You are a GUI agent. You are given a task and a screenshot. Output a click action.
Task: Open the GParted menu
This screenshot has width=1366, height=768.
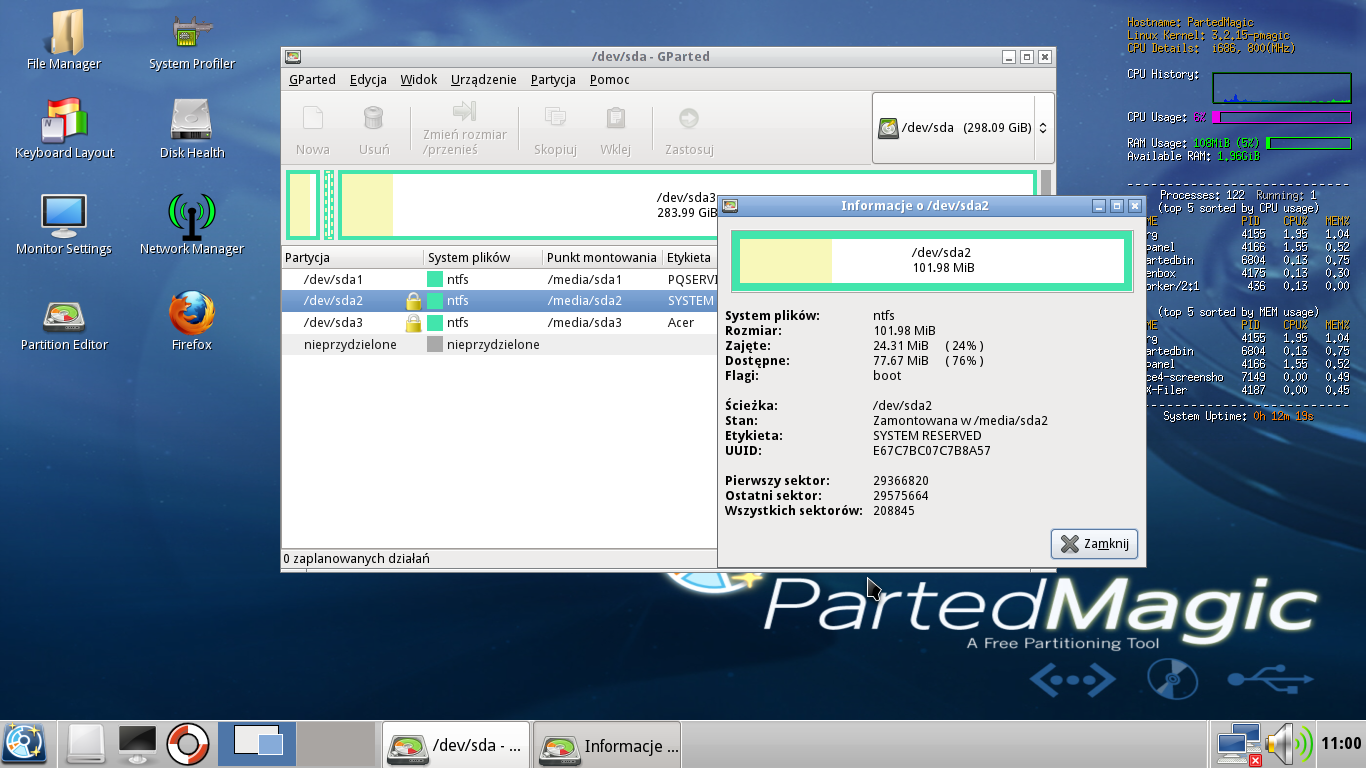[x=312, y=80]
